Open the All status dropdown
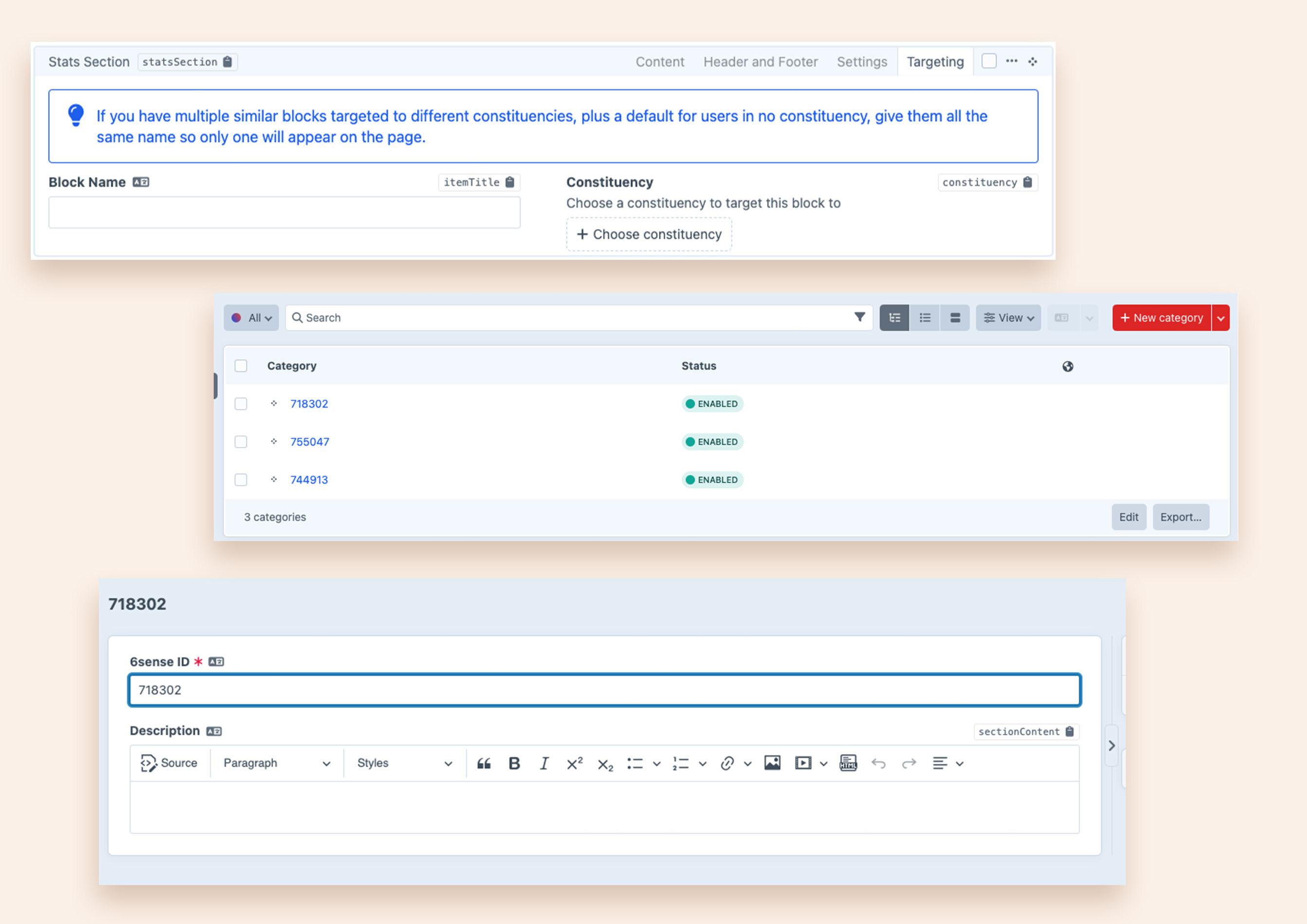Image resolution: width=1307 pixels, height=924 pixels. (x=251, y=317)
